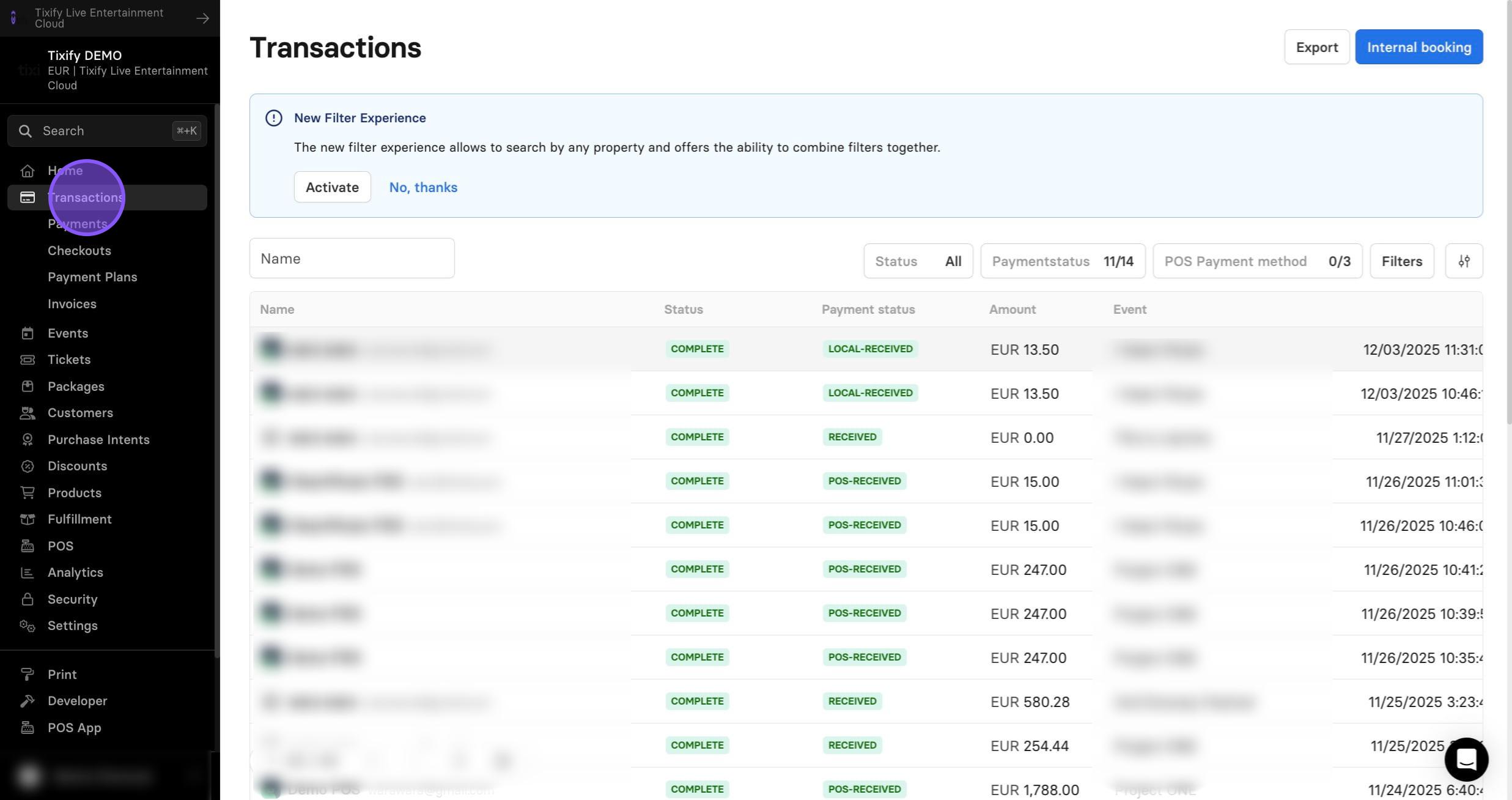Open column settings sliders icon
Image resolution: width=1512 pixels, height=800 pixels.
tap(1464, 261)
